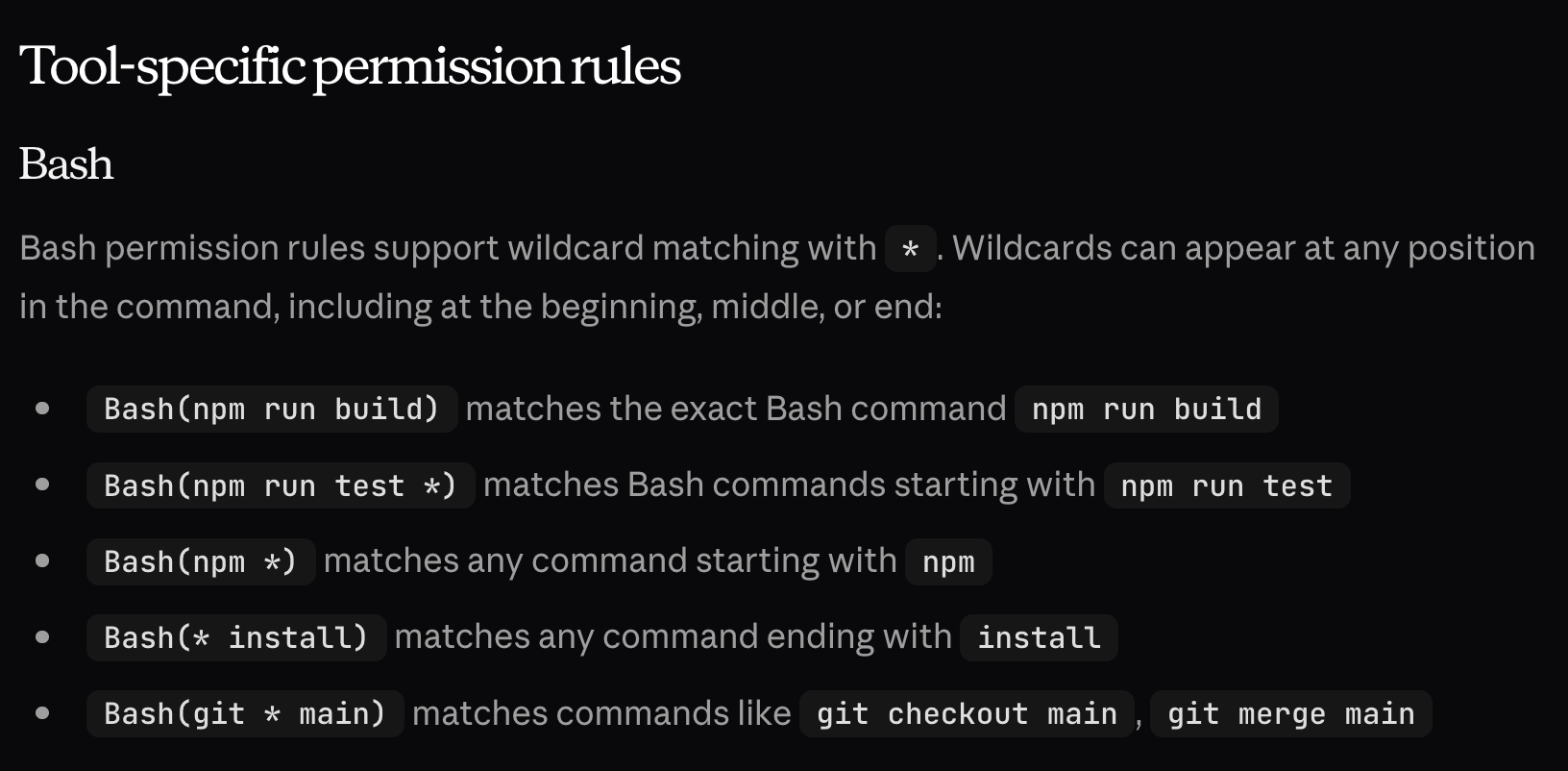Viewport: 1568px width, 771px height.
Task: Select the standalone "install" code snippet
Action: point(1038,637)
